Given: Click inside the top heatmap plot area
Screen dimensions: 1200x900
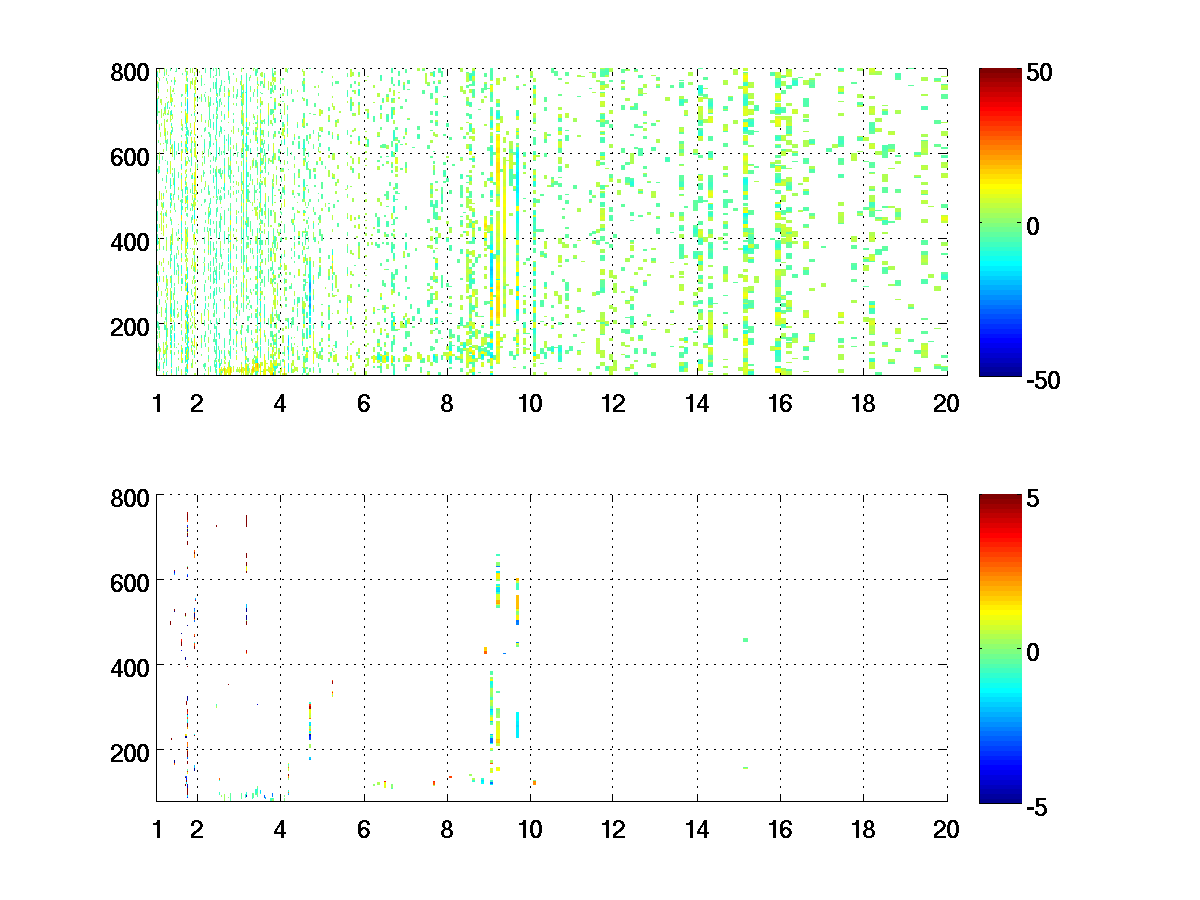Looking at the screenshot, I should 552,222.
